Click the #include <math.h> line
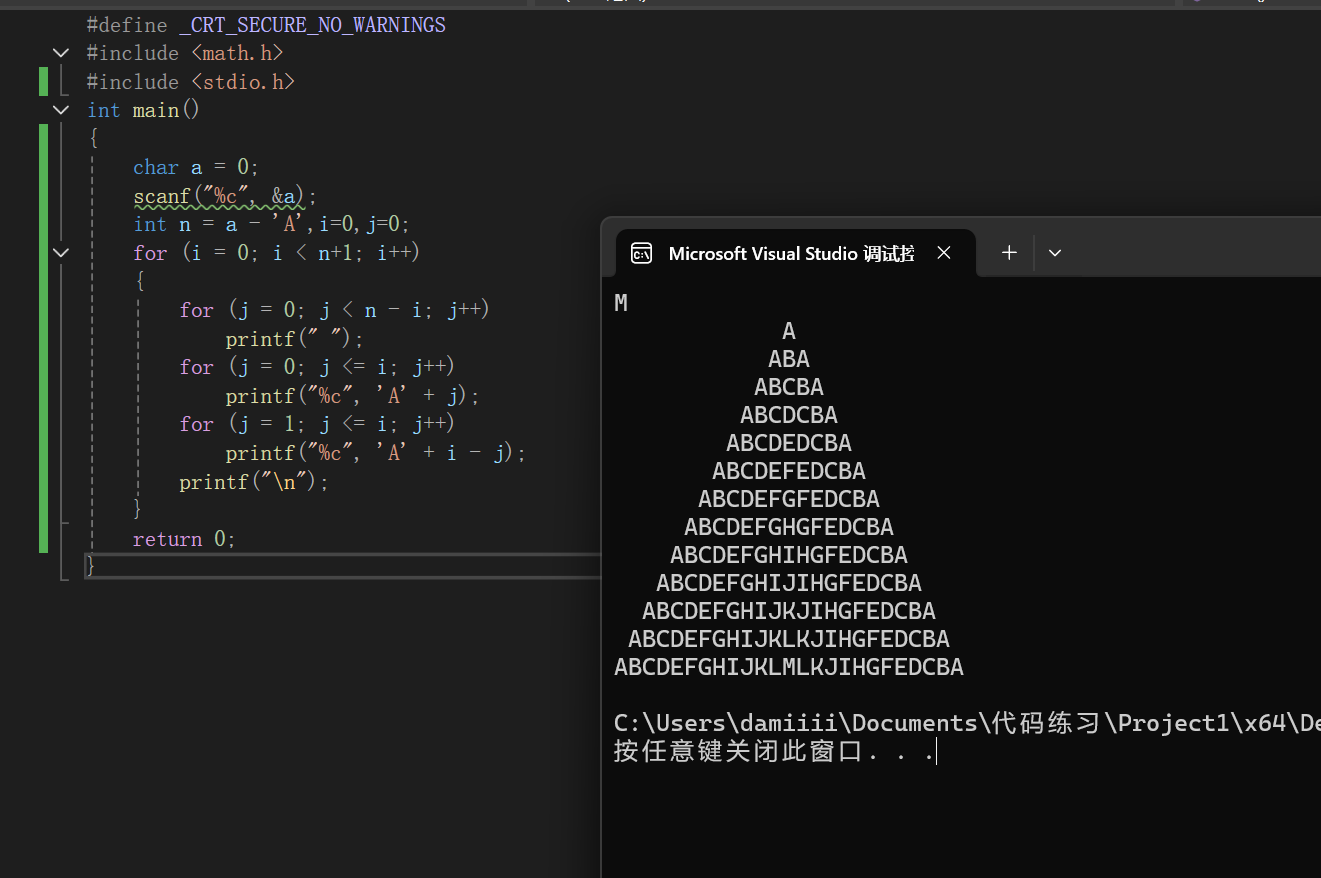 [185, 53]
